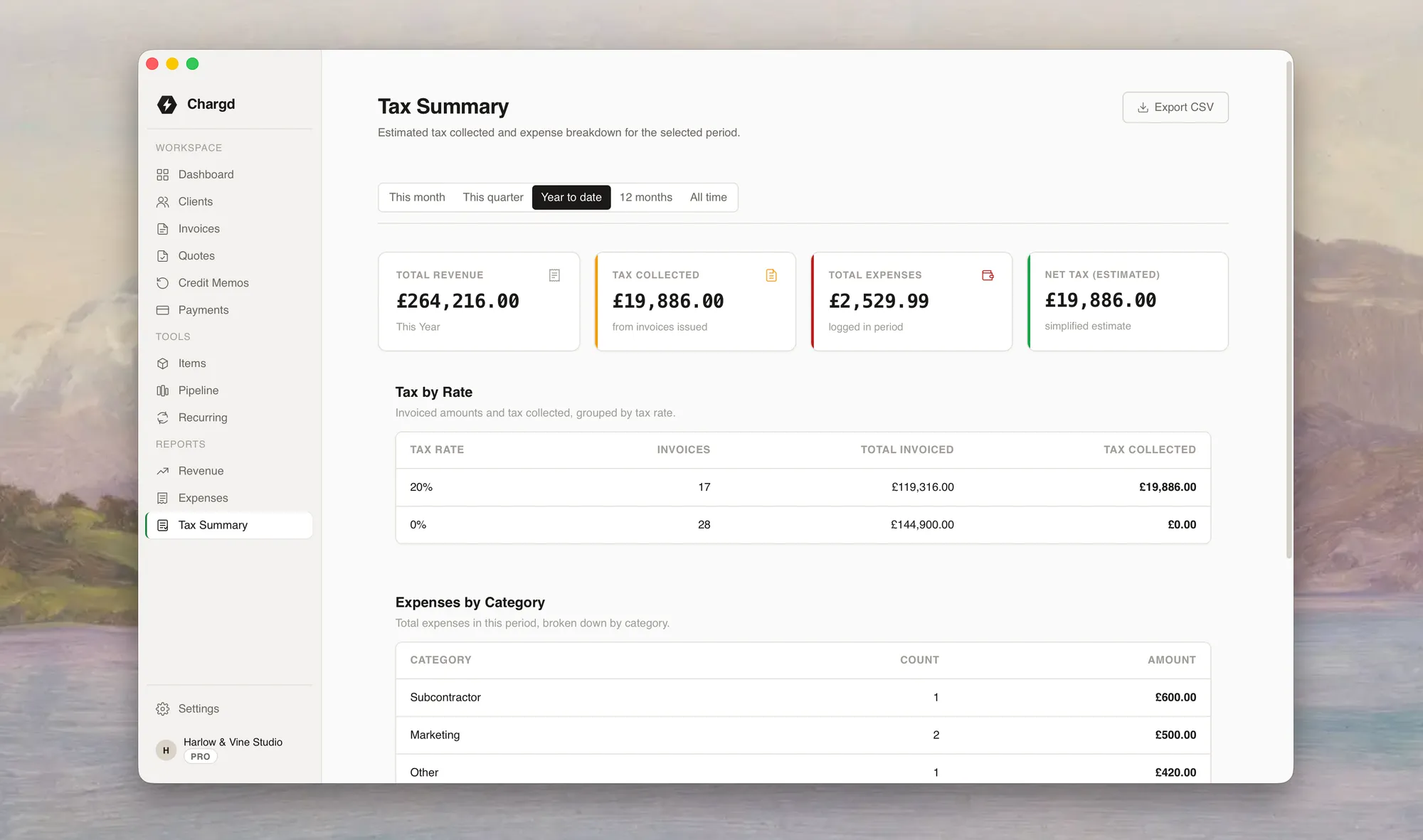Open the Pipeline tool
Image resolution: width=1423 pixels, height=840 pixels.
[229, 390]
